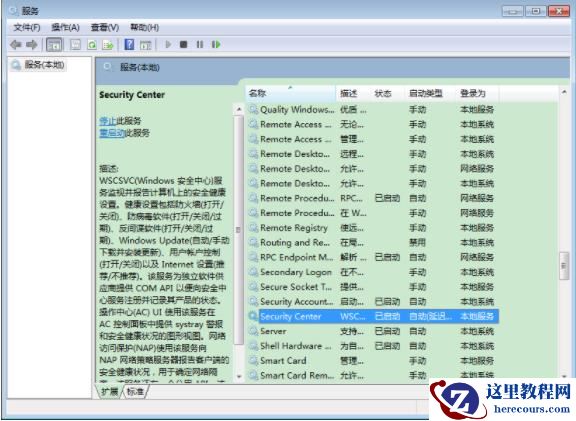Select the Remote Registry service row
This screenshot has width=576, height=421.
(x=373, y=228)
